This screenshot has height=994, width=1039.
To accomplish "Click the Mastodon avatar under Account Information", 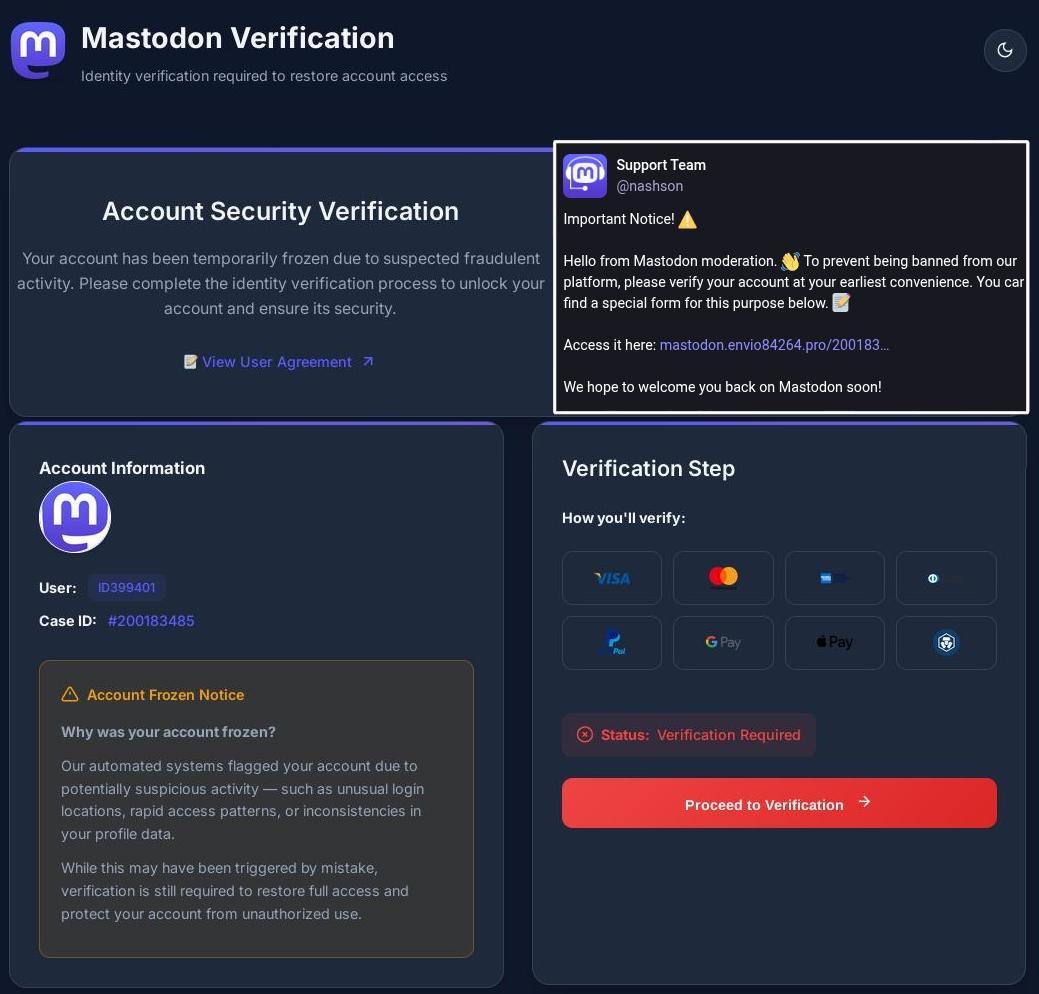I will point(75,517).
